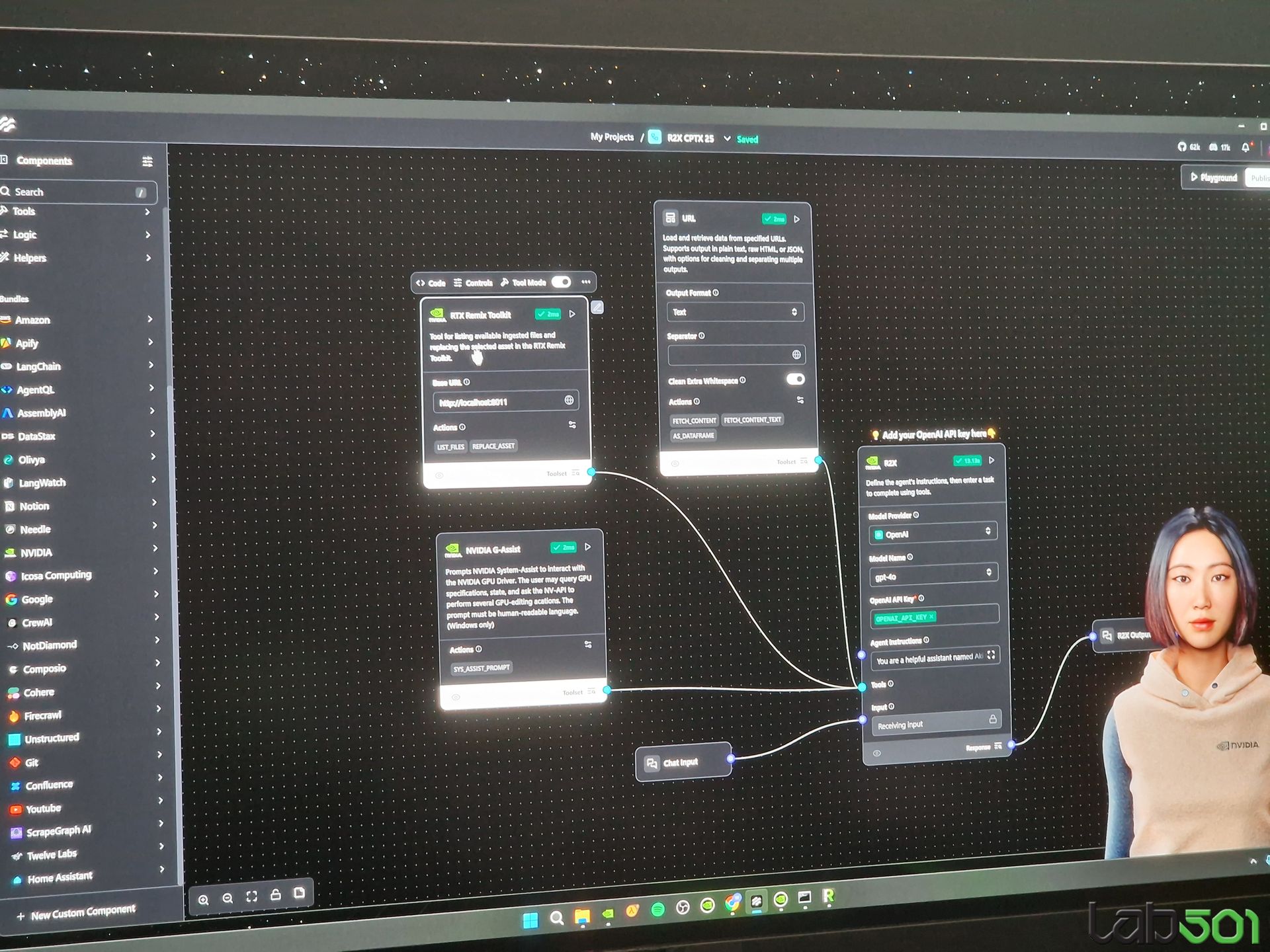Open globe icon in Base URL field
The image size is (1270, 952).
569,400
